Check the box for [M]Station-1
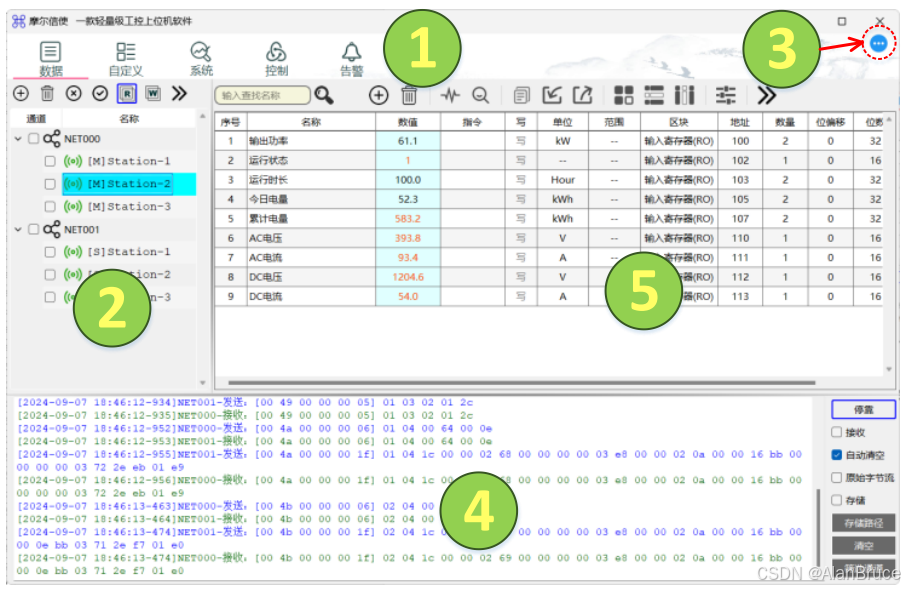The width and height of the screenshot is (905, 589). click(x=49, y=161)
